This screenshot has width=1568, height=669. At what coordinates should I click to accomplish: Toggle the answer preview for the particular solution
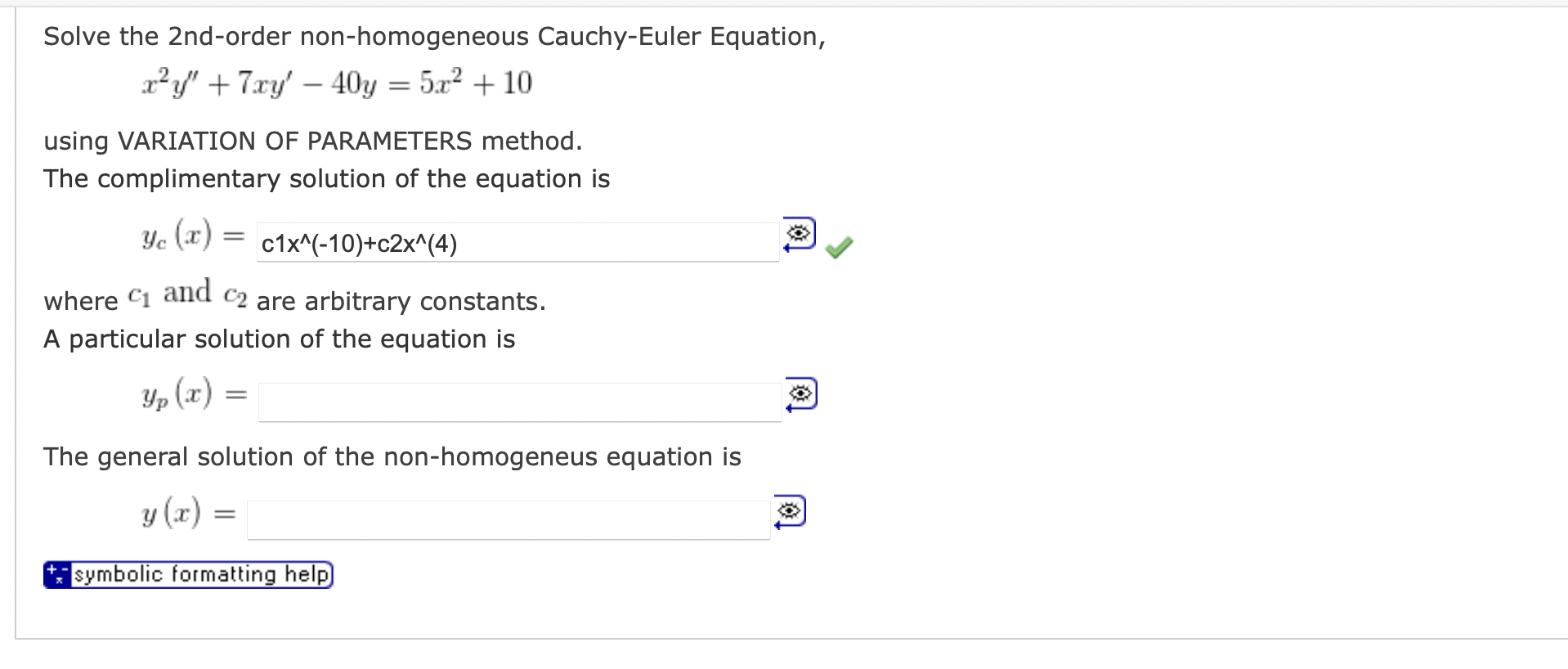click(802, 394)
